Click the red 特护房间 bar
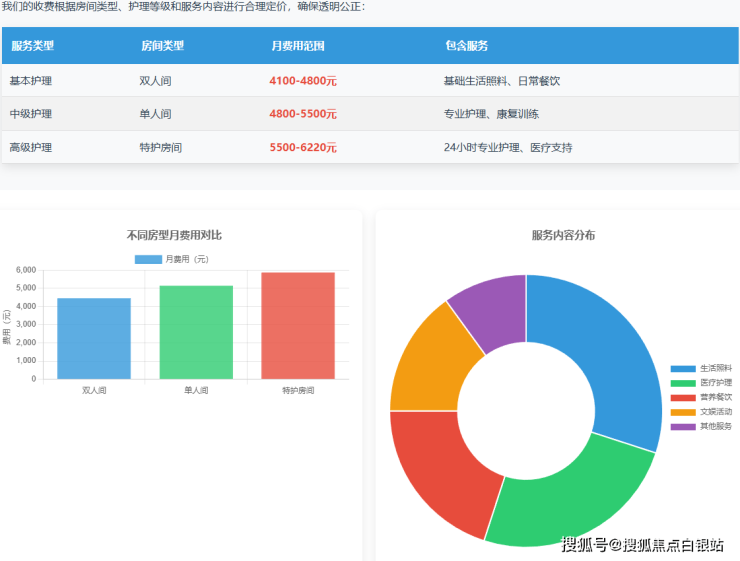740x561 pixels. tap(298, 325)
